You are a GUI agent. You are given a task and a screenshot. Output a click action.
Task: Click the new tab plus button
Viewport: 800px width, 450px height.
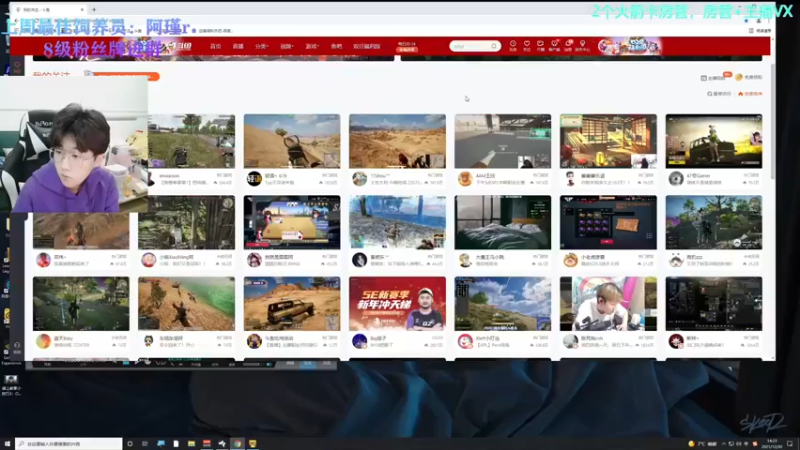point(94,10)
